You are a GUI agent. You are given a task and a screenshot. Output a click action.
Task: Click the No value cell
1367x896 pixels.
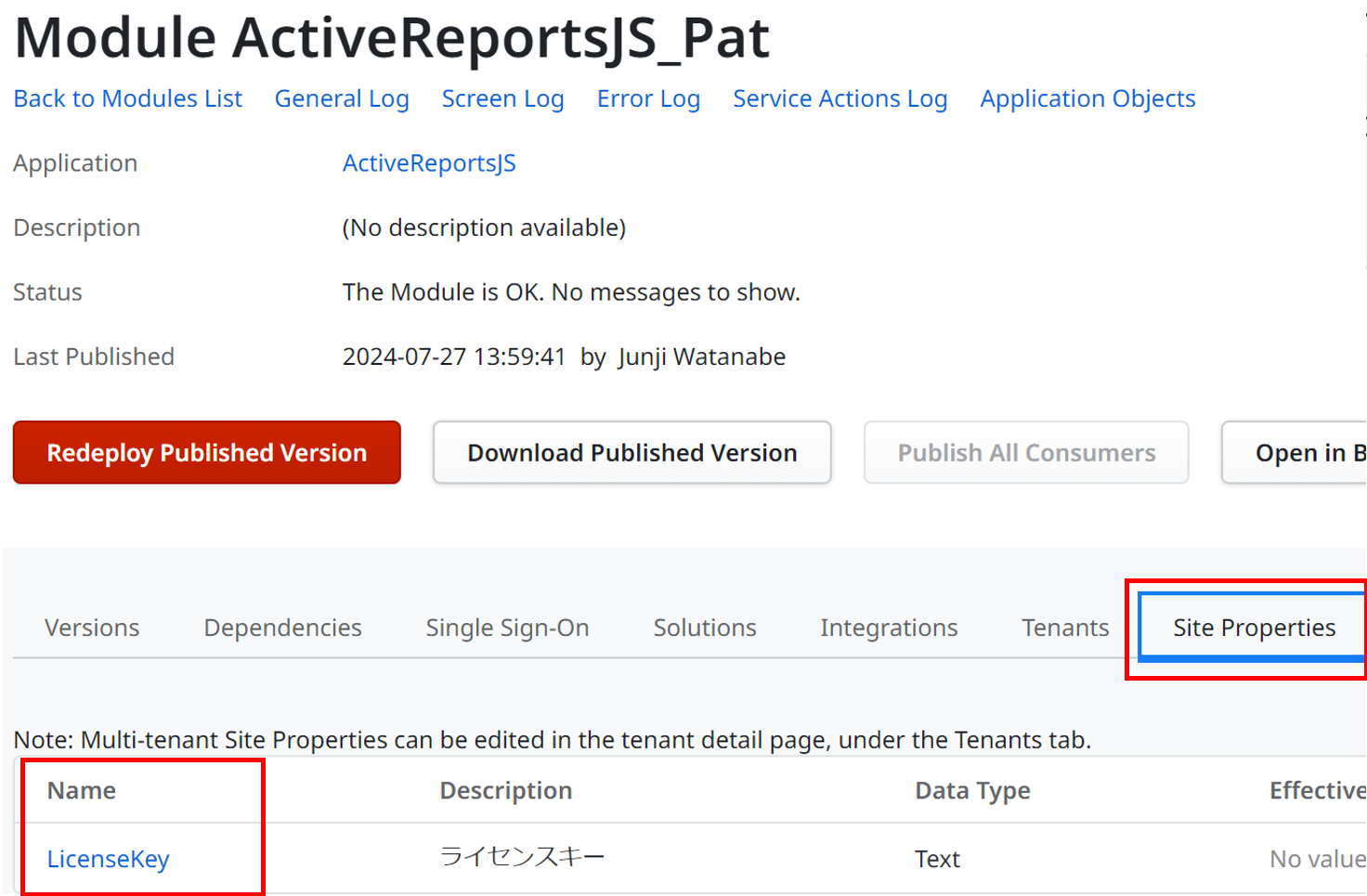tap(1318, 859)
